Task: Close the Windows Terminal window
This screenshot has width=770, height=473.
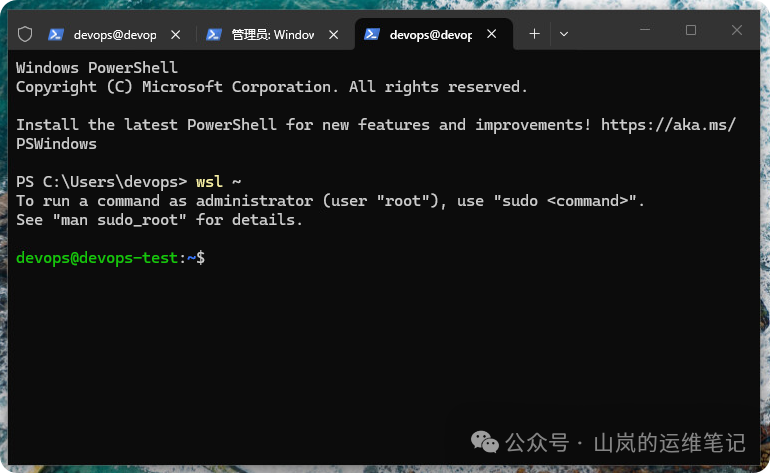Action: 737,30
